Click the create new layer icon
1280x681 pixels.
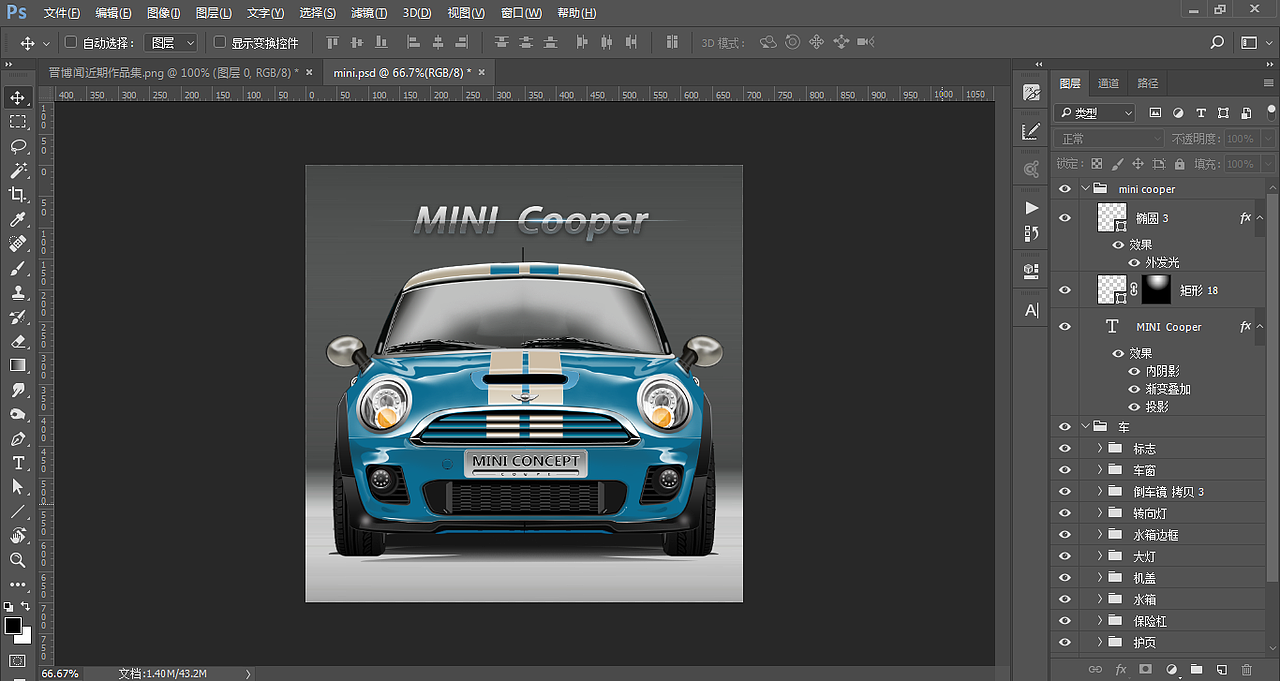pyautogui.click(x=1221, y=669)
